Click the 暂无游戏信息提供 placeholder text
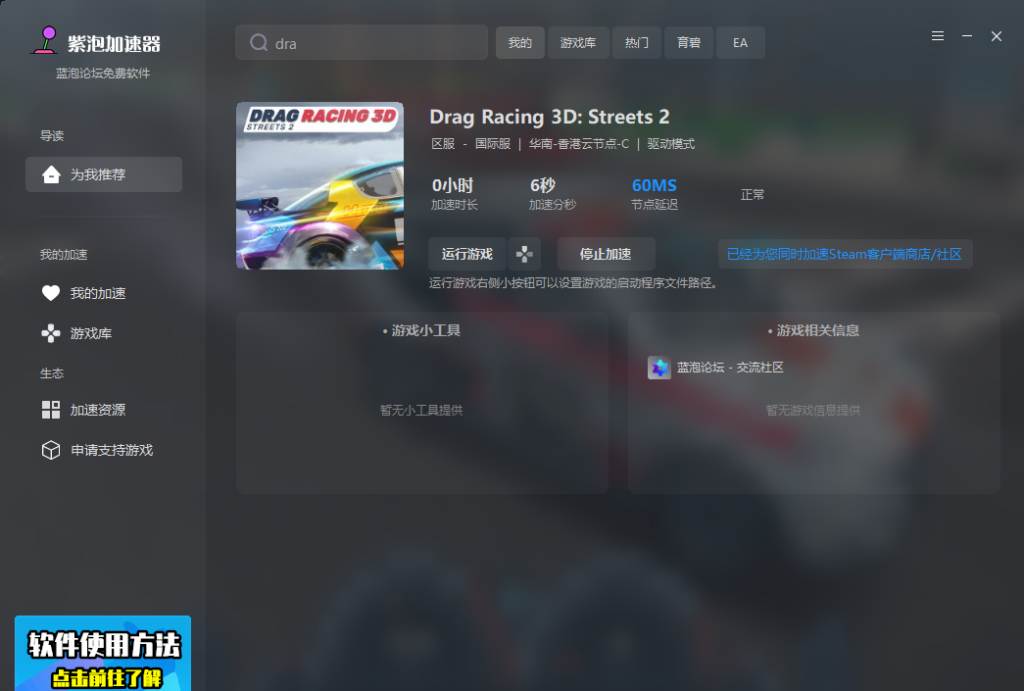1024x691 pixels. pyautogui.click(x=813, y=410)
